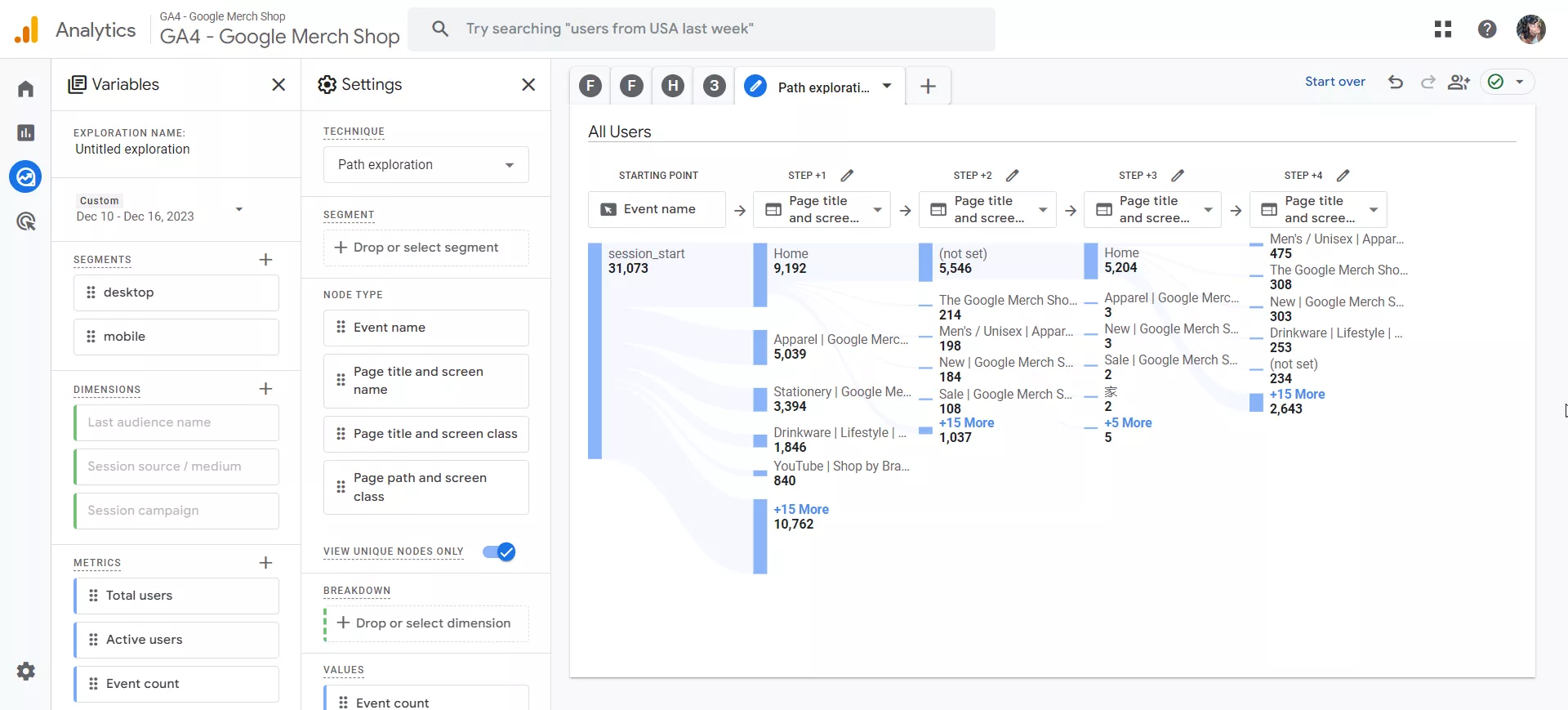The height and width of the screenshot is (710, 1568).
Task: Open the user account avatar
Action: [1531, 29]
